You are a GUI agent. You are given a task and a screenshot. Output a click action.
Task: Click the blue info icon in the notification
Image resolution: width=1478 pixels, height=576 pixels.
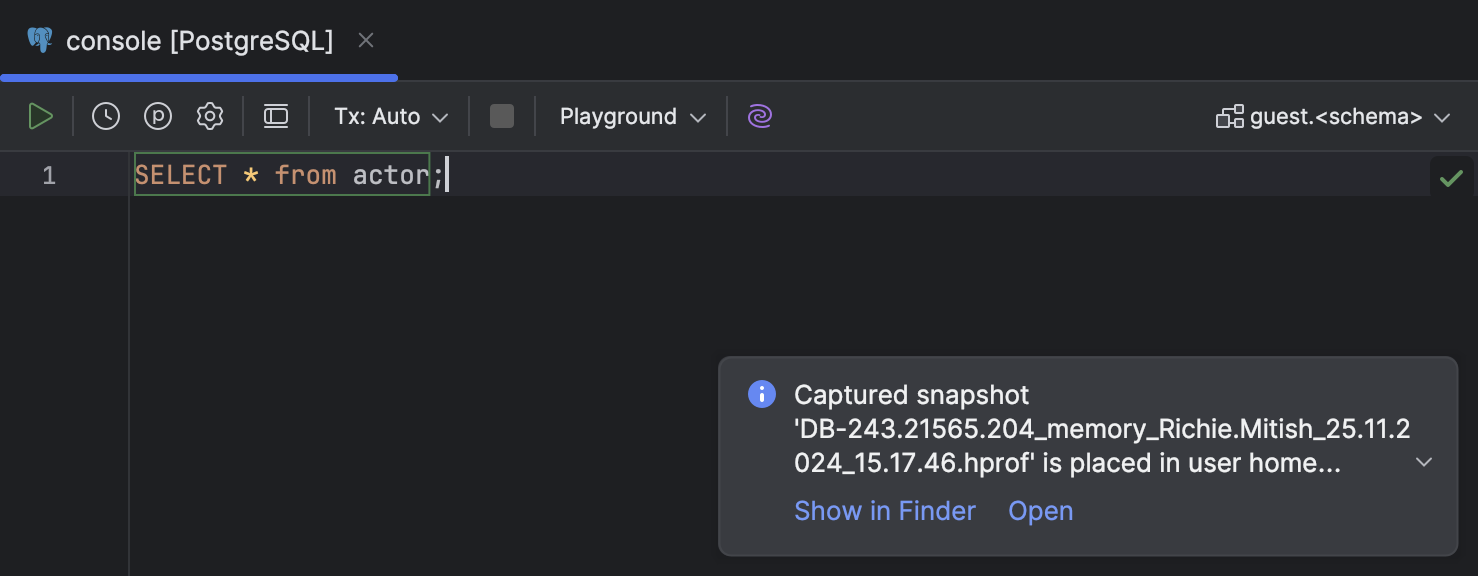click(x=761, y=394)
